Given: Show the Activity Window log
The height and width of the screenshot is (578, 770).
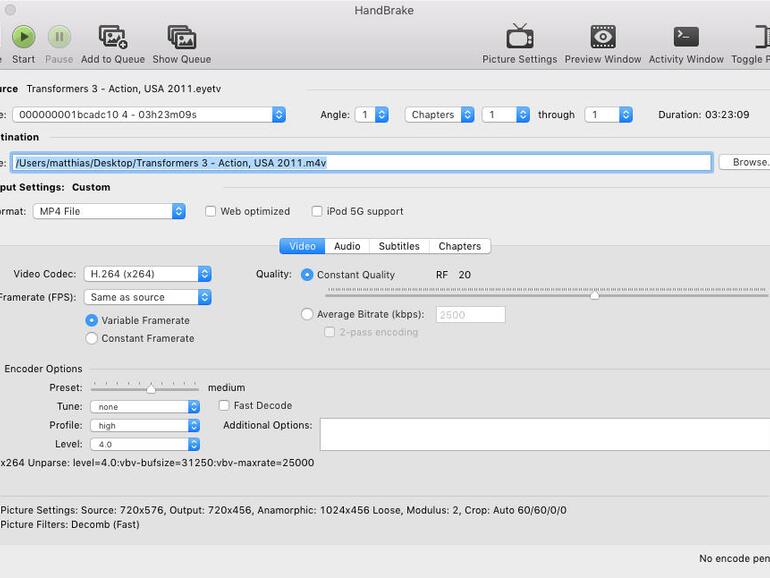Looking at the screenshot, I should tap(686, 37).
